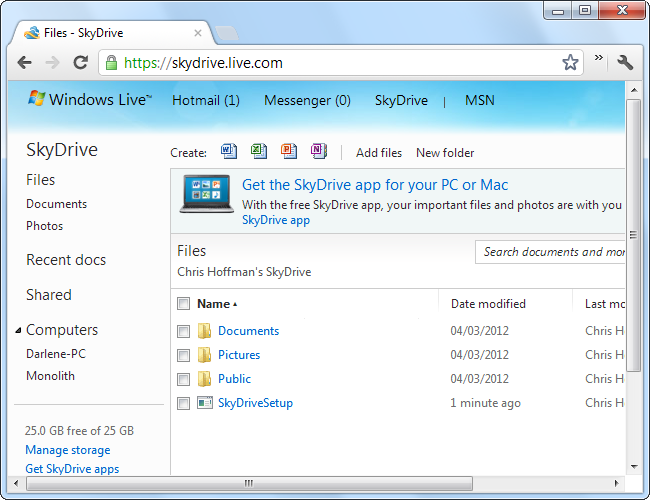Select Files in the sidebar

pos(41,180)
